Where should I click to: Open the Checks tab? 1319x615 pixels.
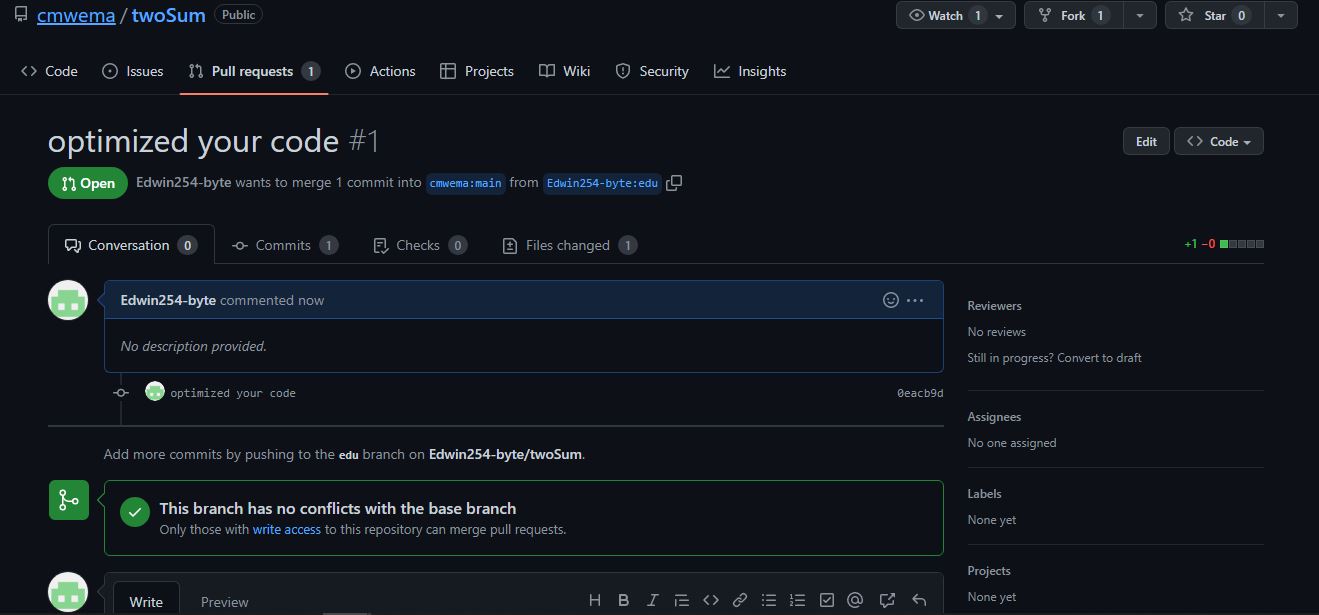tap(419, 245)
